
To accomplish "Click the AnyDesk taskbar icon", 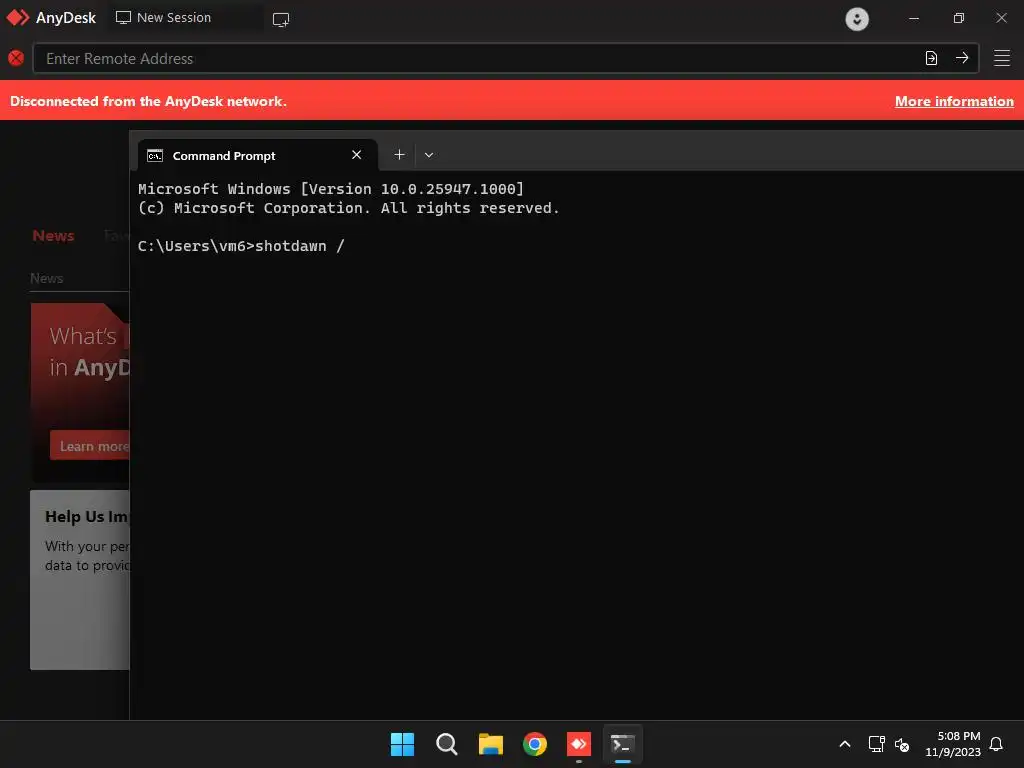I will 579,744.
